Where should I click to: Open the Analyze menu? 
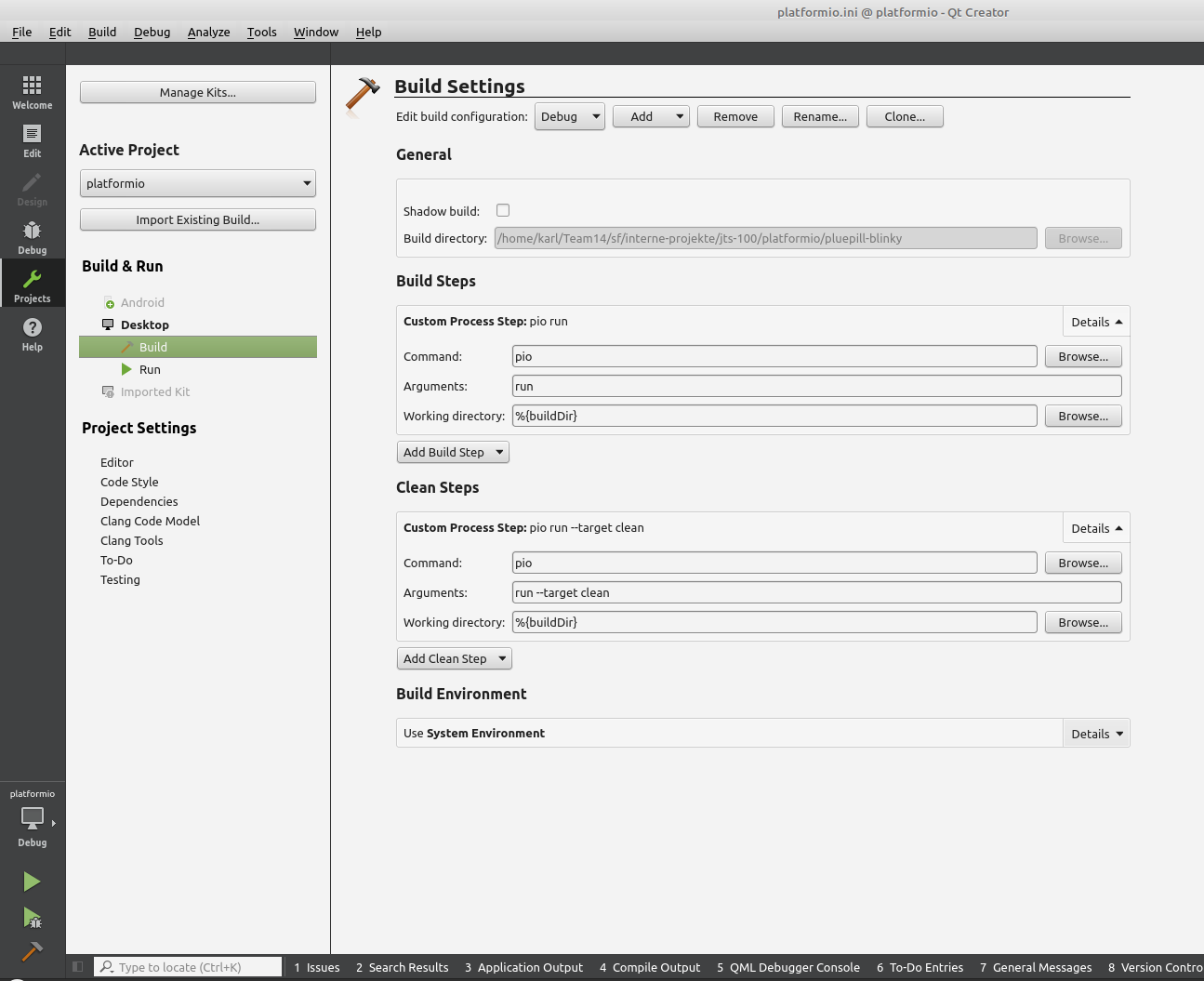coord(208,32)
